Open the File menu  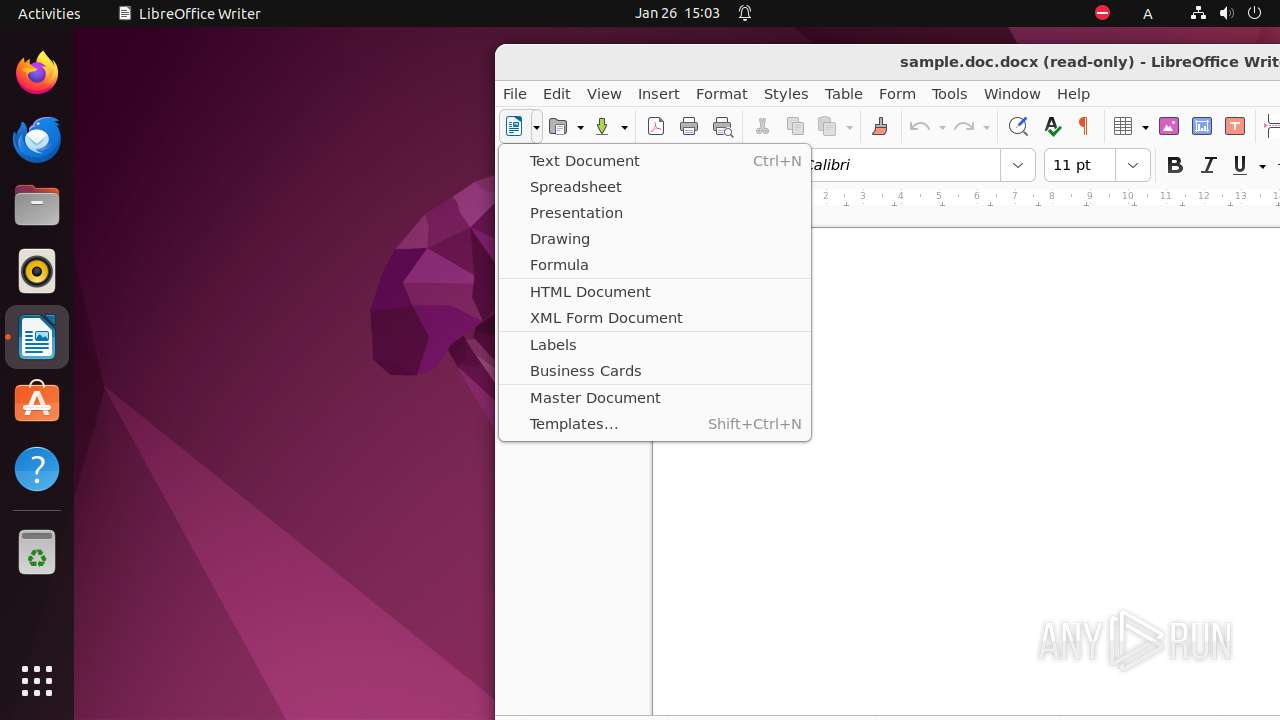[515, 93]
